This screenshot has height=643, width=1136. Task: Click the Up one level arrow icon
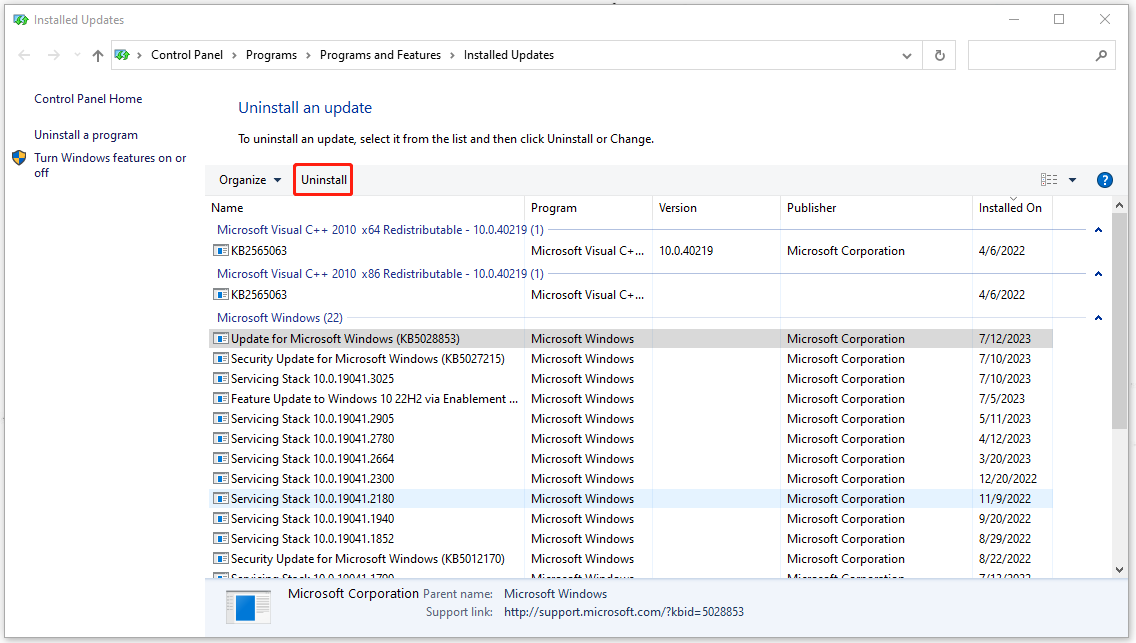[x=97, y=55]
